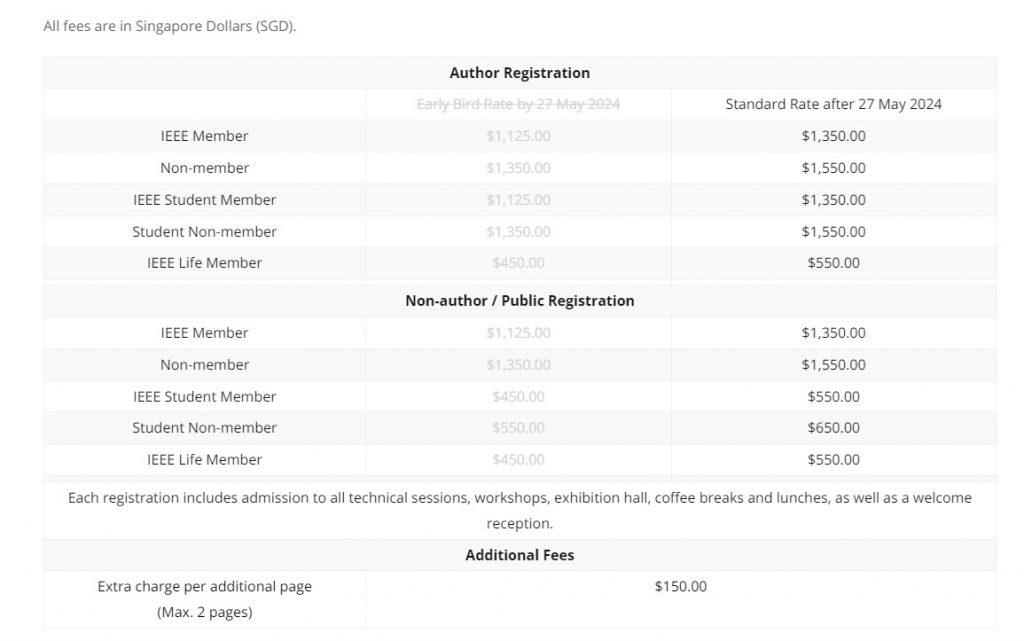Click Non-author IEEE Student Member standard rate $550.00
This screenshot has height=641, width=1024.
click(x=833, y=397)
